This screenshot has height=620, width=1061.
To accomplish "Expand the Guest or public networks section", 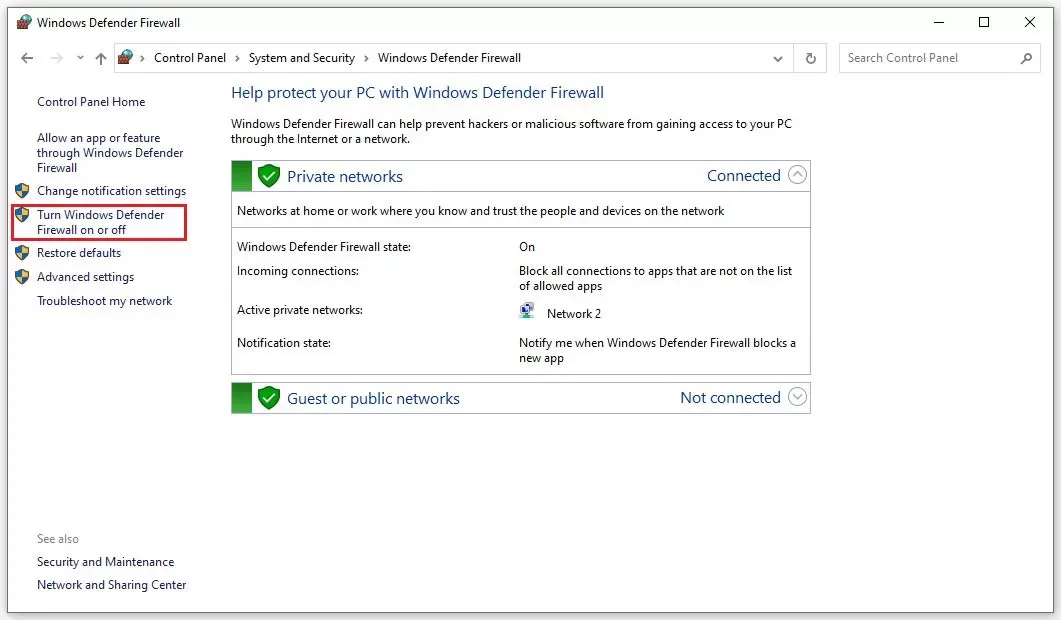I will [x=797, y=397].
